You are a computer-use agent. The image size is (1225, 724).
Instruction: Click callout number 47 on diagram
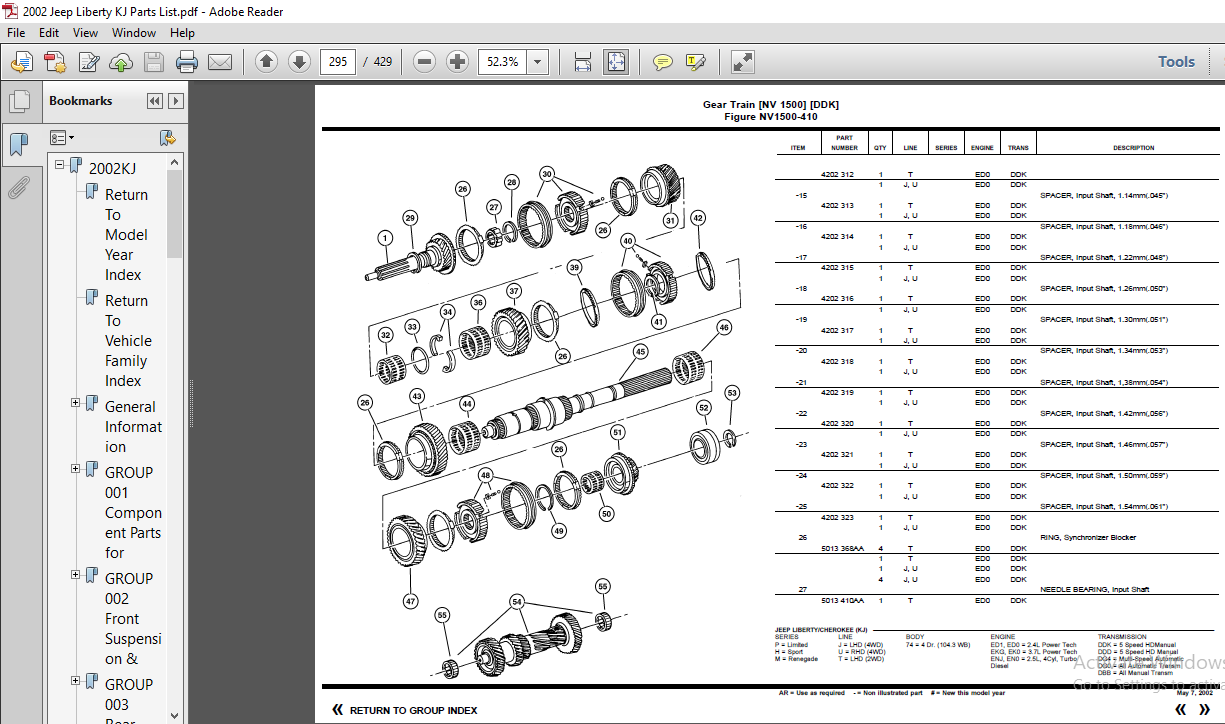pos(410,602)
